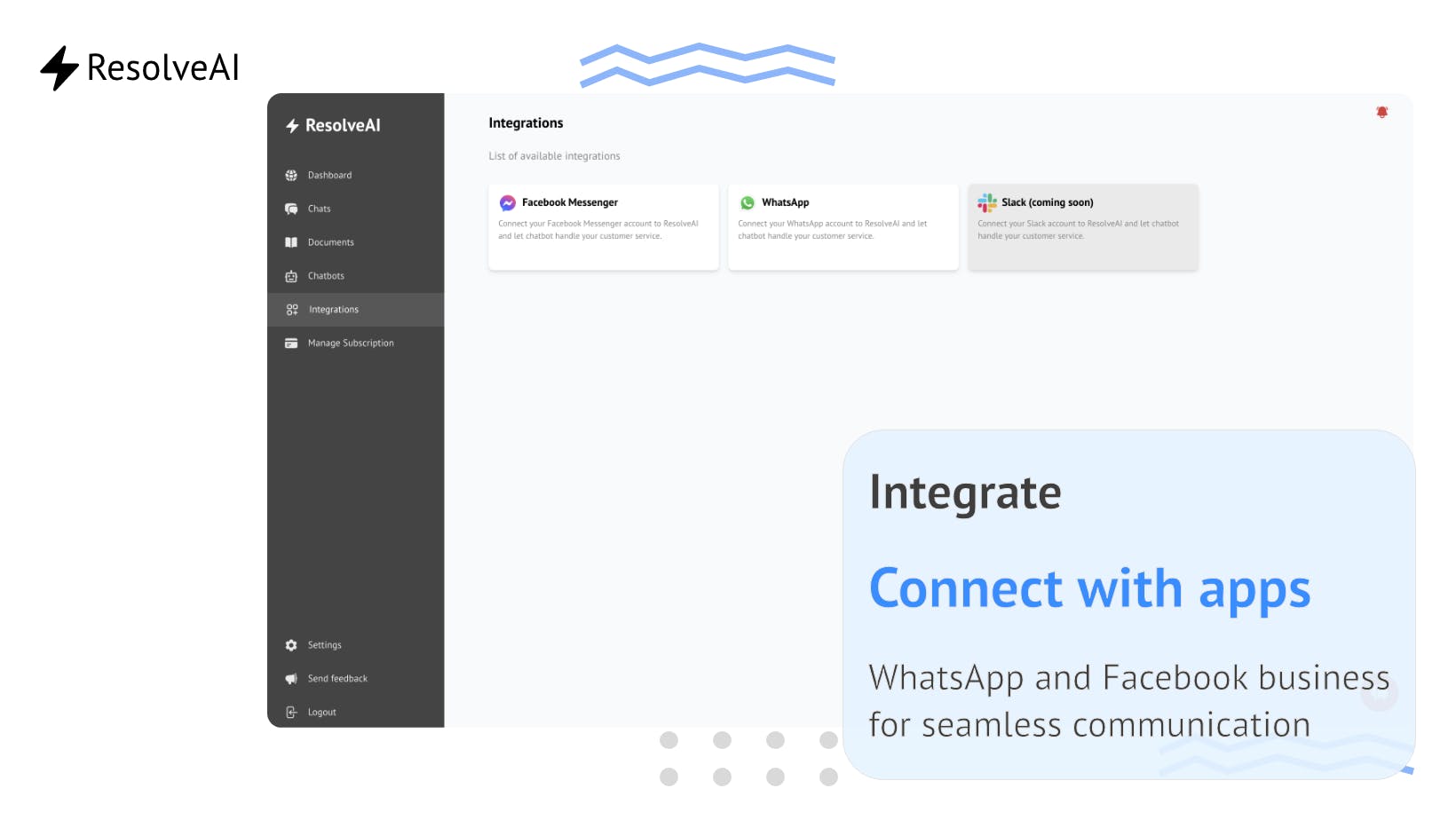Click the WhatsApp logo icon
The height and width of the screenshot is (820, 1456).
point(748,203)
